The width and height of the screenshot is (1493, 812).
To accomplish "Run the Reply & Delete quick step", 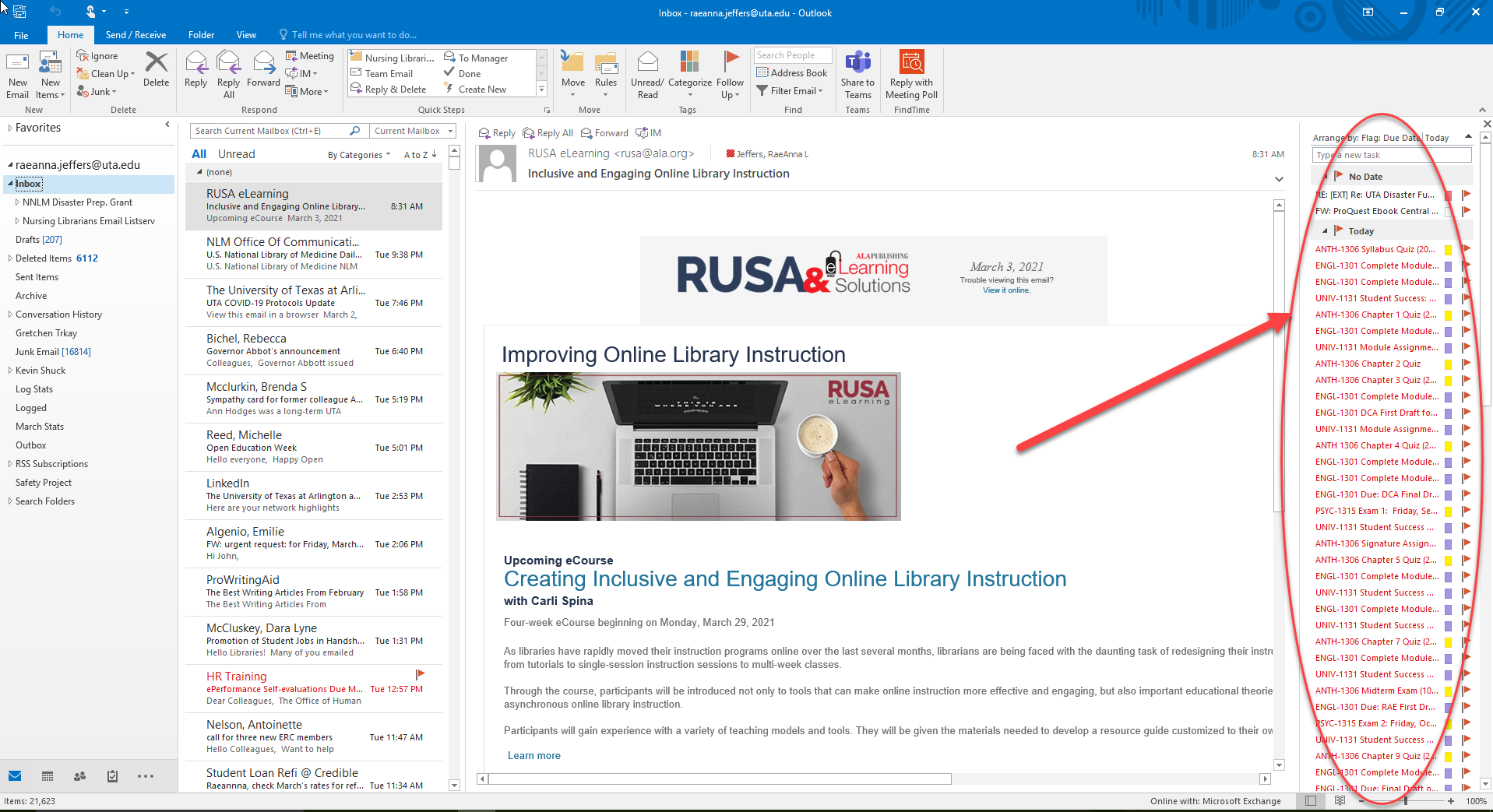I will 389,90.
